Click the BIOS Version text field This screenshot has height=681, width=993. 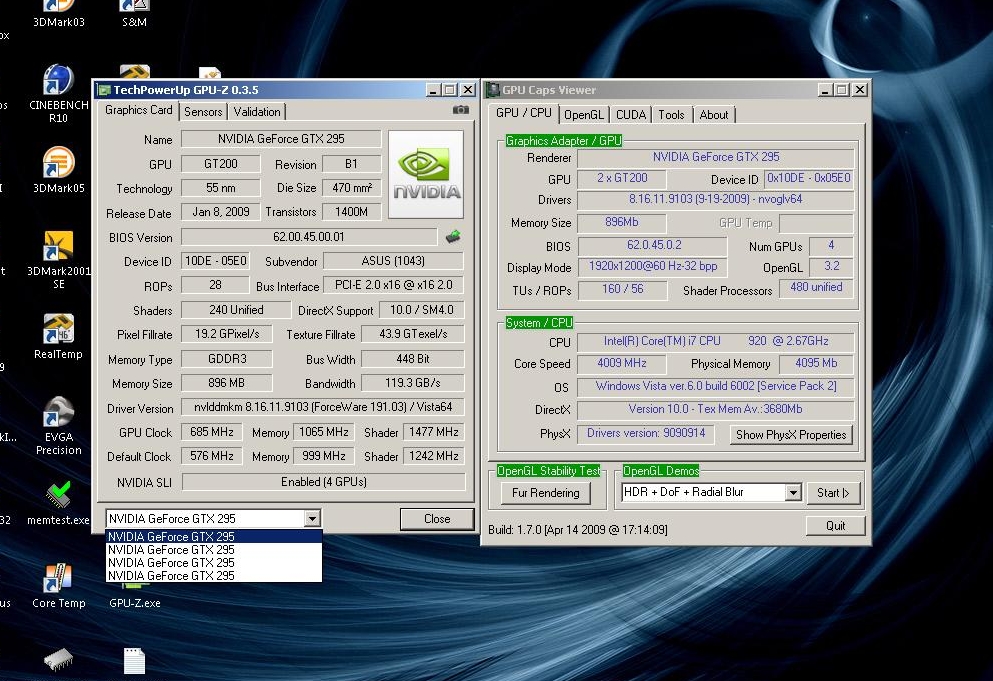[309, 238]
